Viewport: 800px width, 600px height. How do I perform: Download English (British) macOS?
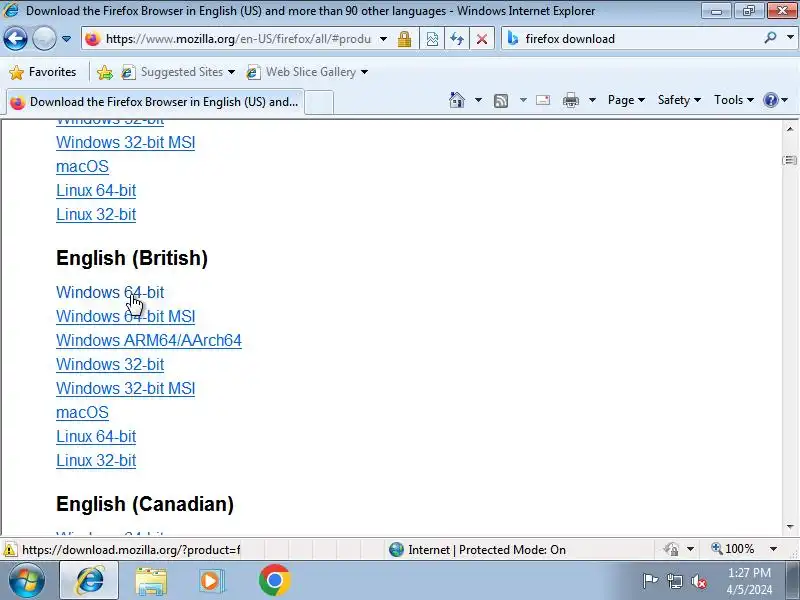click(82, 412)
